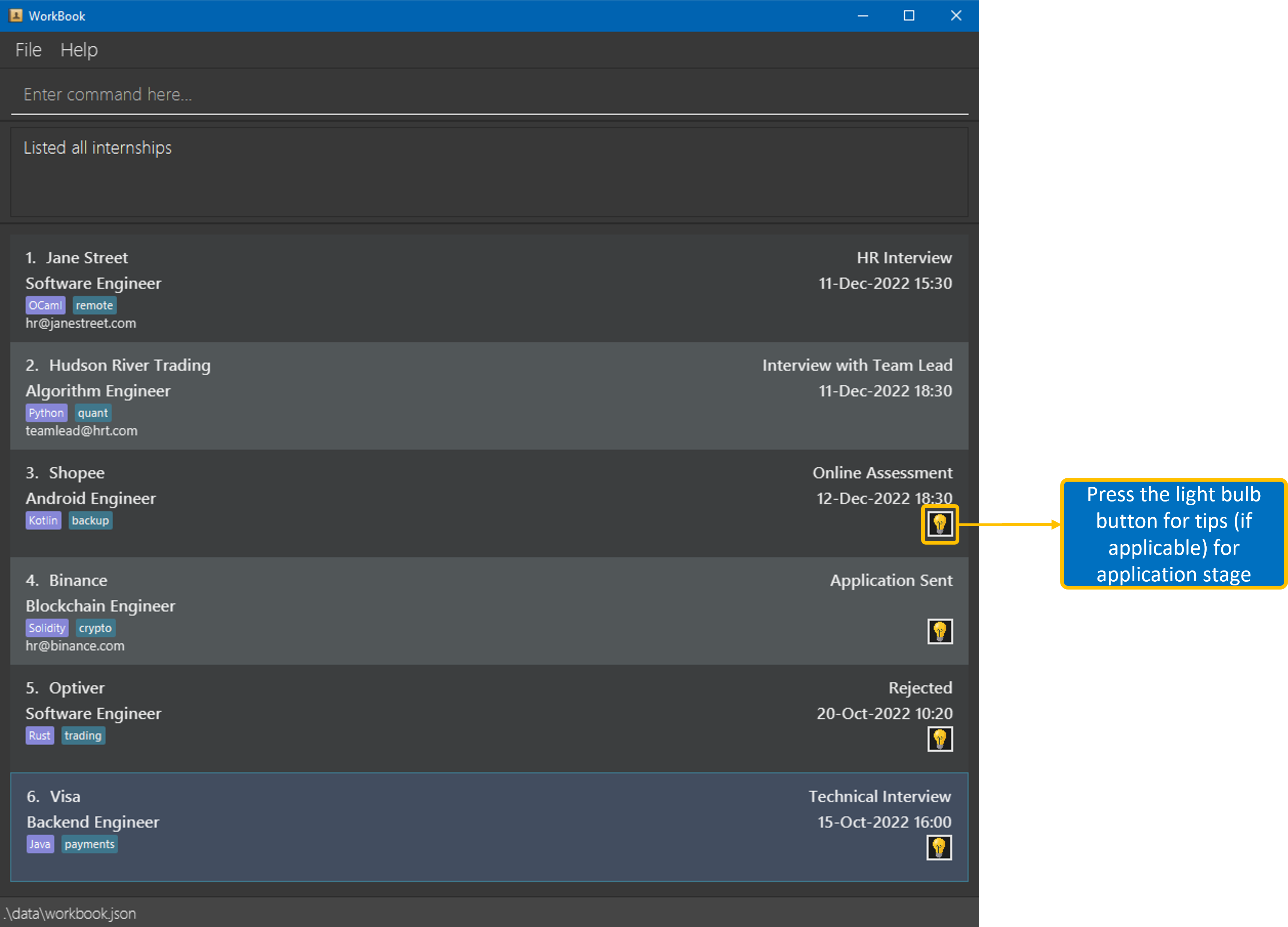Click the Interview with Team Lead stage
The image size is (1288, 927).
tap(857, 365)
